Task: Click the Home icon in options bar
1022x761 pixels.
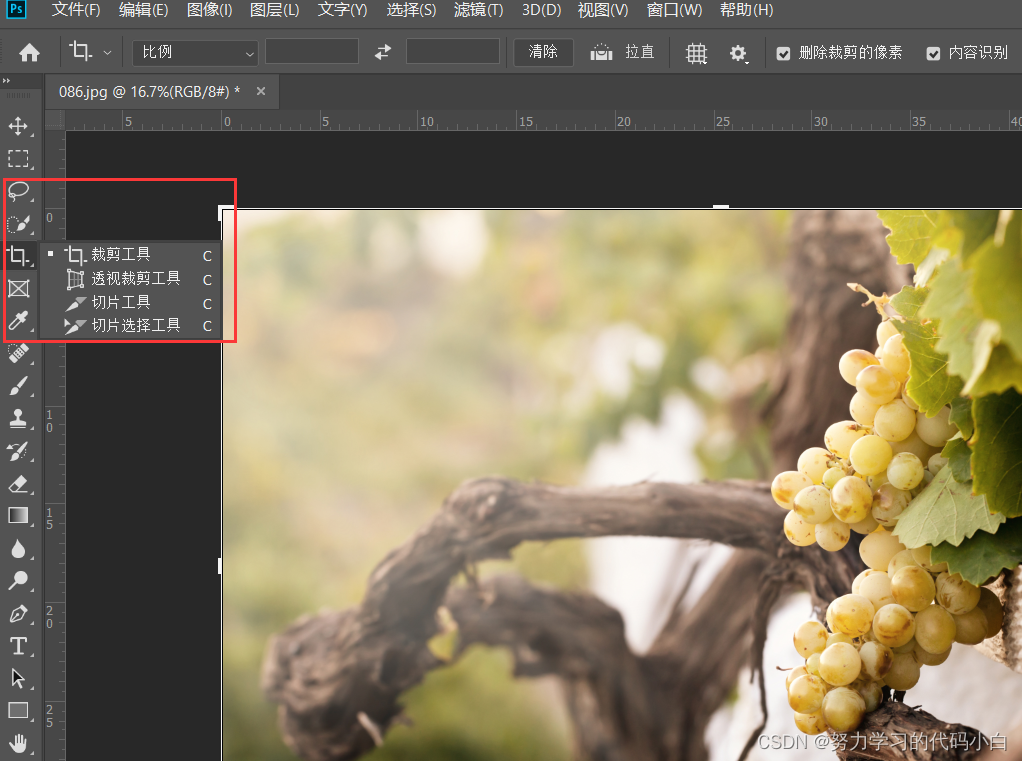Action: tap(29, 52)
